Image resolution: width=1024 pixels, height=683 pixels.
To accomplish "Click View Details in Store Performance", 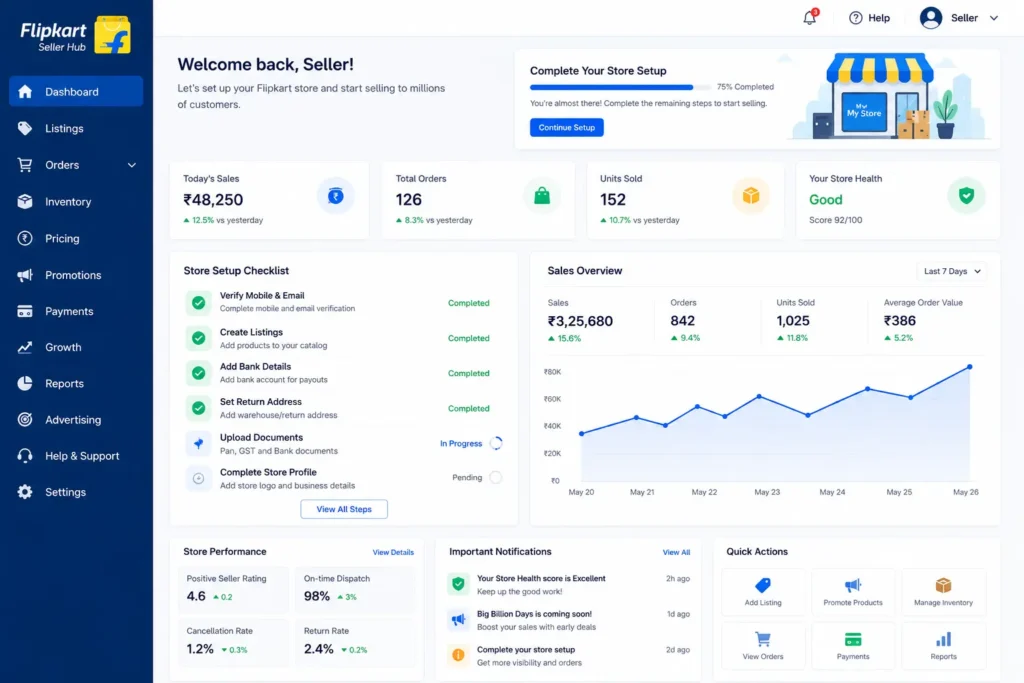I will coord(393,552).
